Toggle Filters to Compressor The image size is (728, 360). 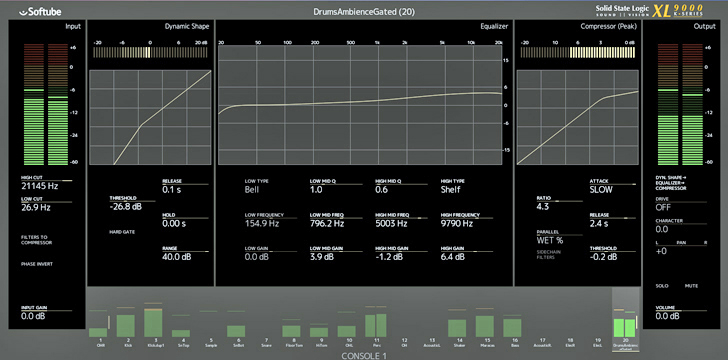click(36, 240)
